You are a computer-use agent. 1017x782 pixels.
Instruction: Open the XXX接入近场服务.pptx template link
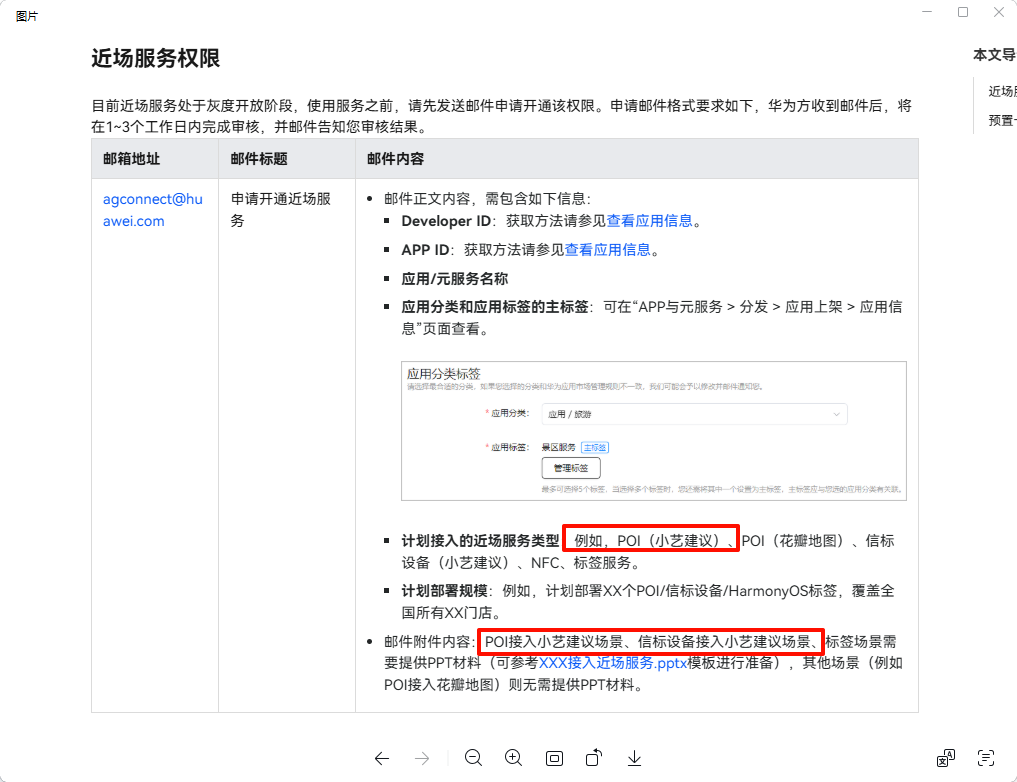tap(614, 663)
